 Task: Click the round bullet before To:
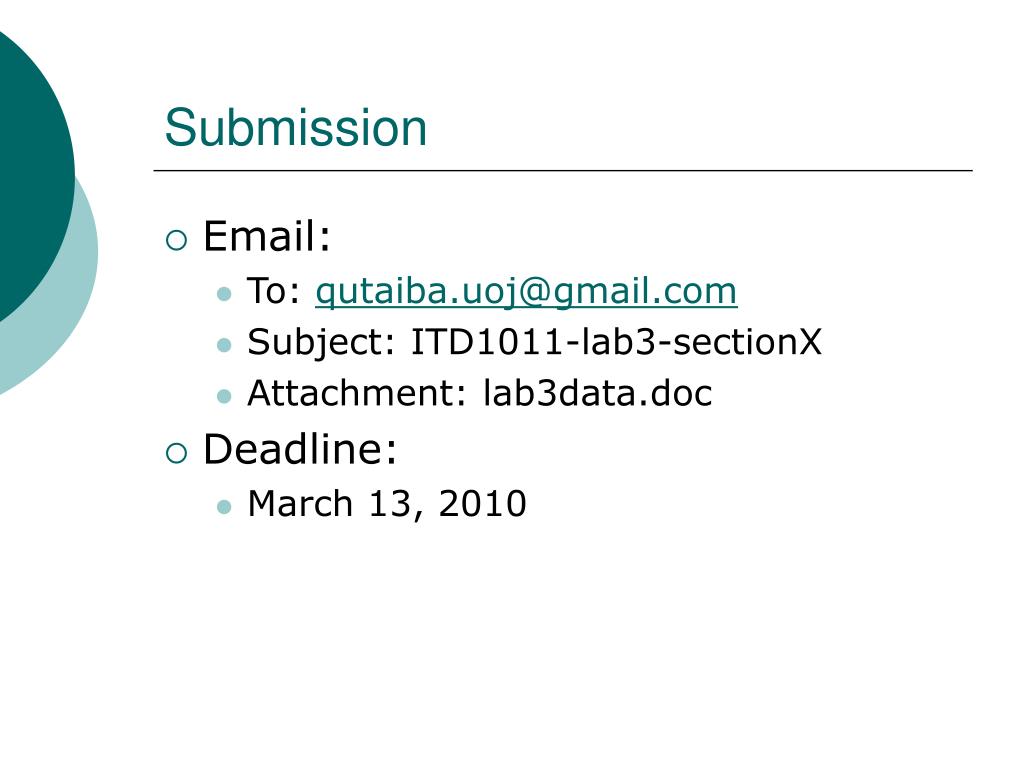click(224, 294)
